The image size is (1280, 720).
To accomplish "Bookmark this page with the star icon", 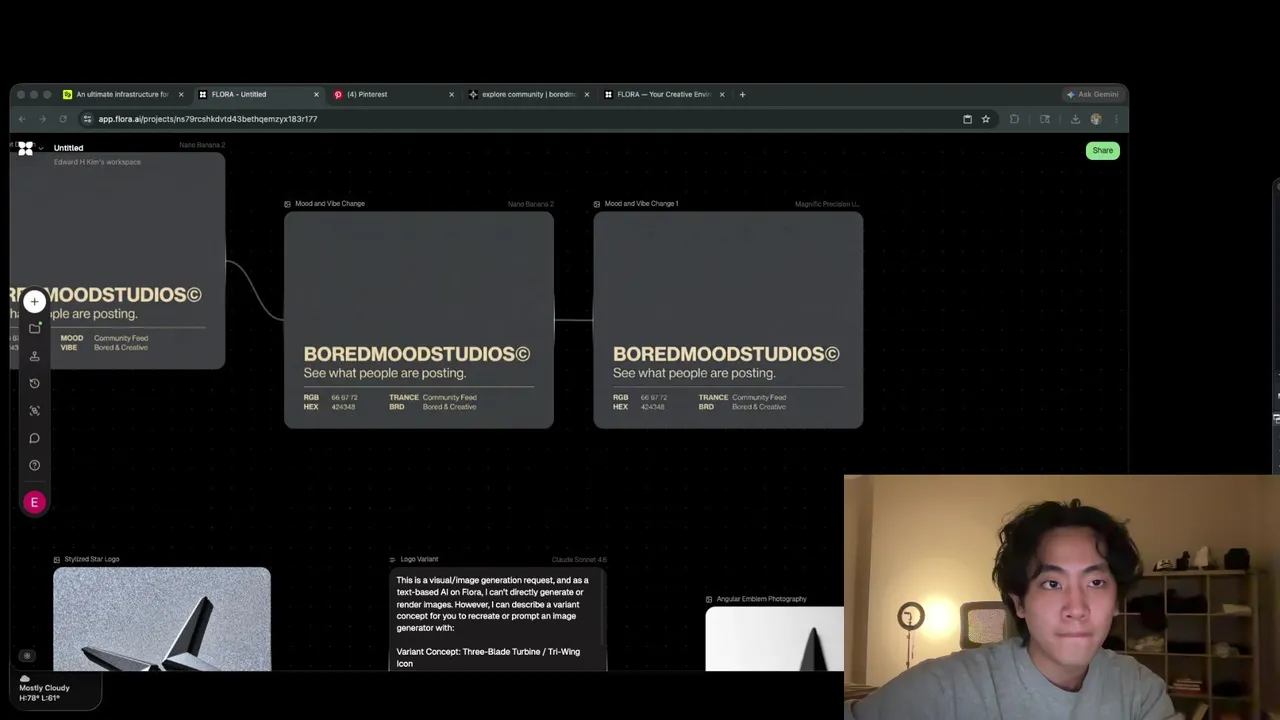I will [985, 119].
